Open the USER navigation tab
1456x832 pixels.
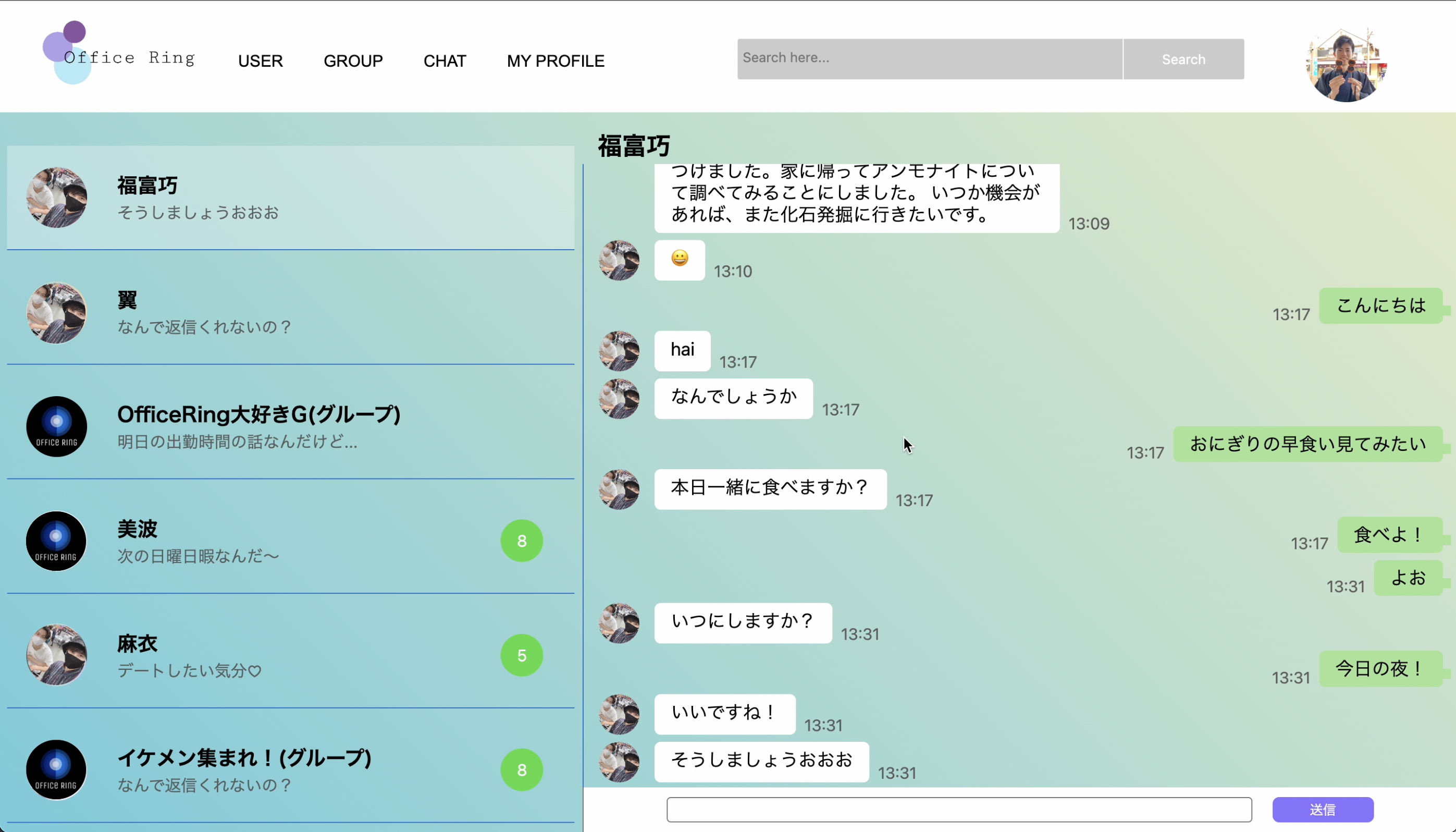(x=260, y=61)
